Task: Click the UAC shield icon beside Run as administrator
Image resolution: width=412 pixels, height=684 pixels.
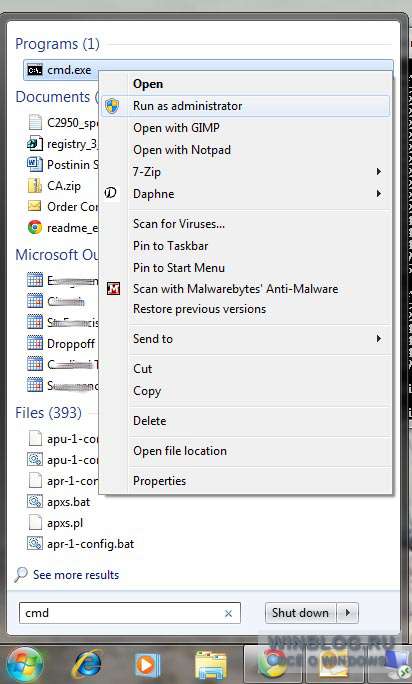Action: click(x=112, y=106)
